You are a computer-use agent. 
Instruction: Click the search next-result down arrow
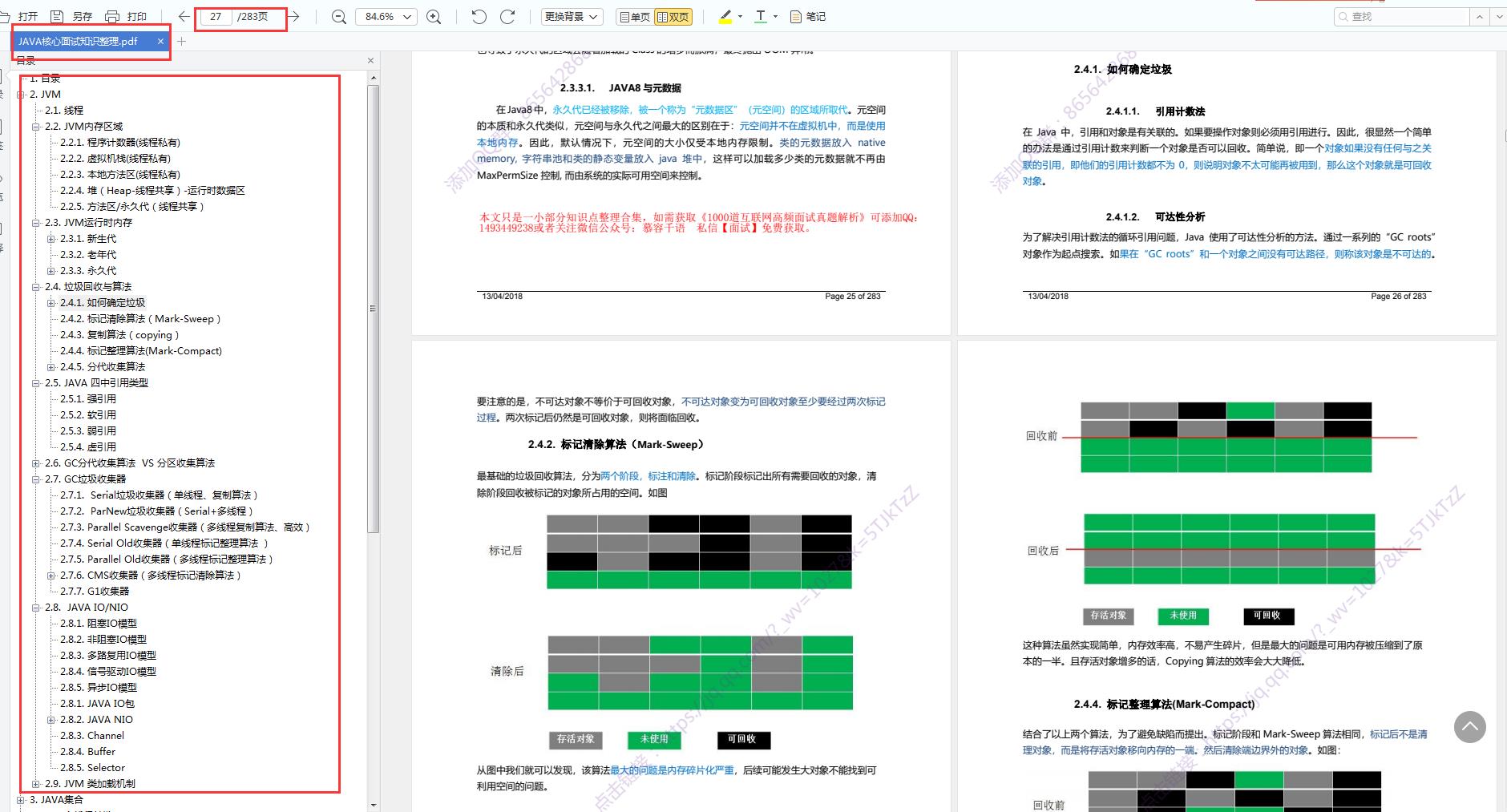point(1498,16)
